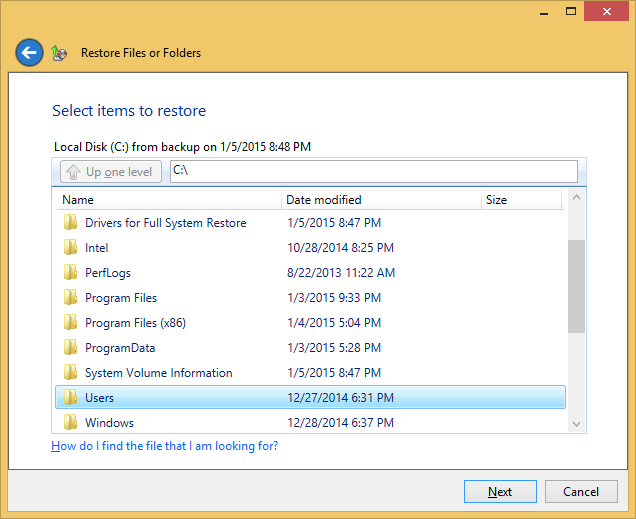Select the Users folder row
The height and width of the screenshot is (519, 636).
click(x=300, y=398)
